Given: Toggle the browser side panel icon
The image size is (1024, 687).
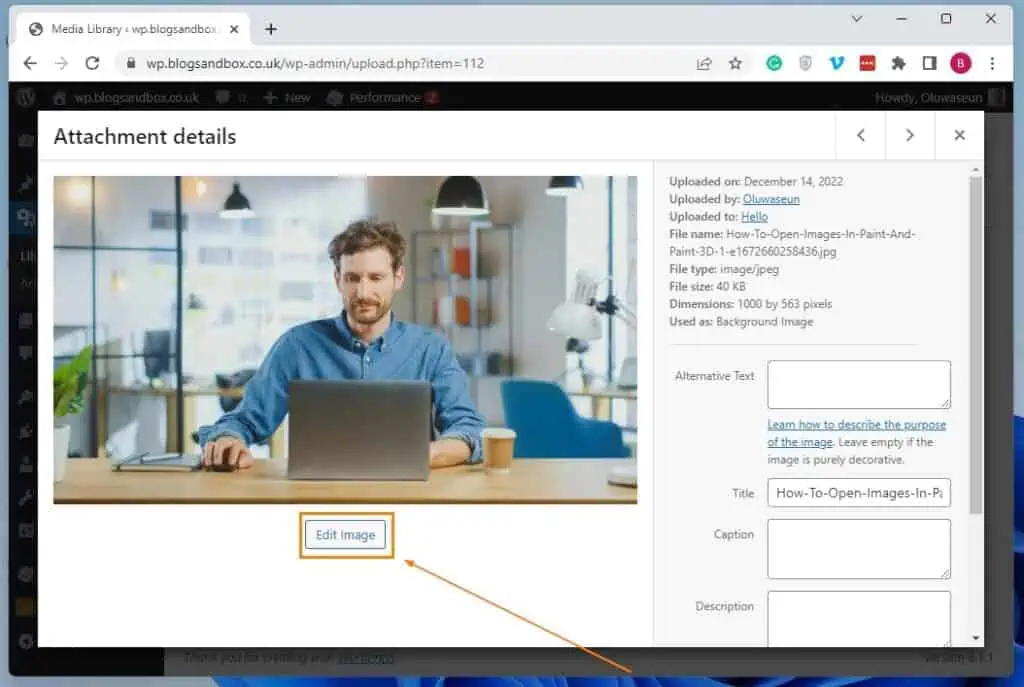Looking at the screenshot, I should click(x=929, y=63).
